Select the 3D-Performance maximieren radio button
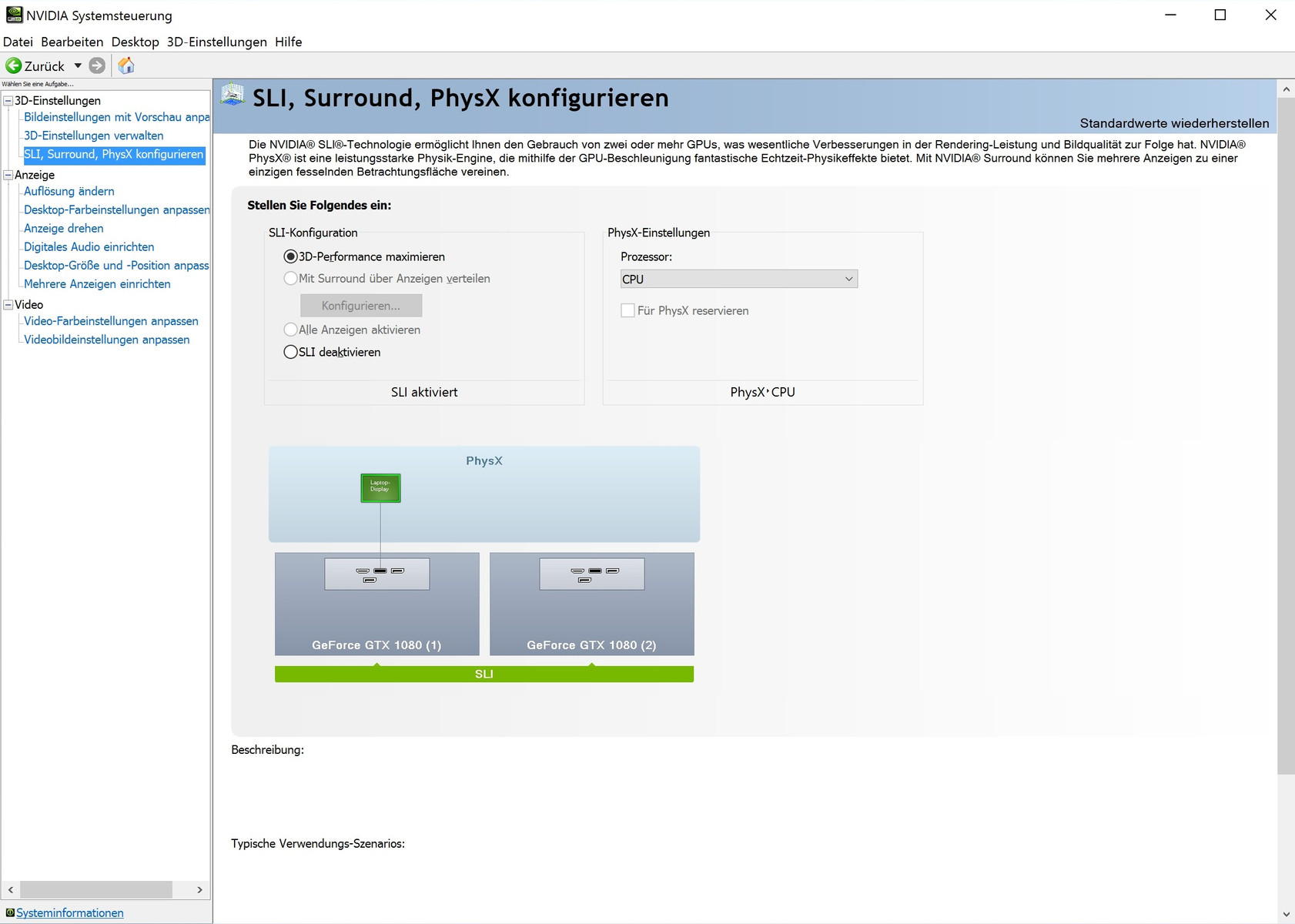 coord(290,256)
